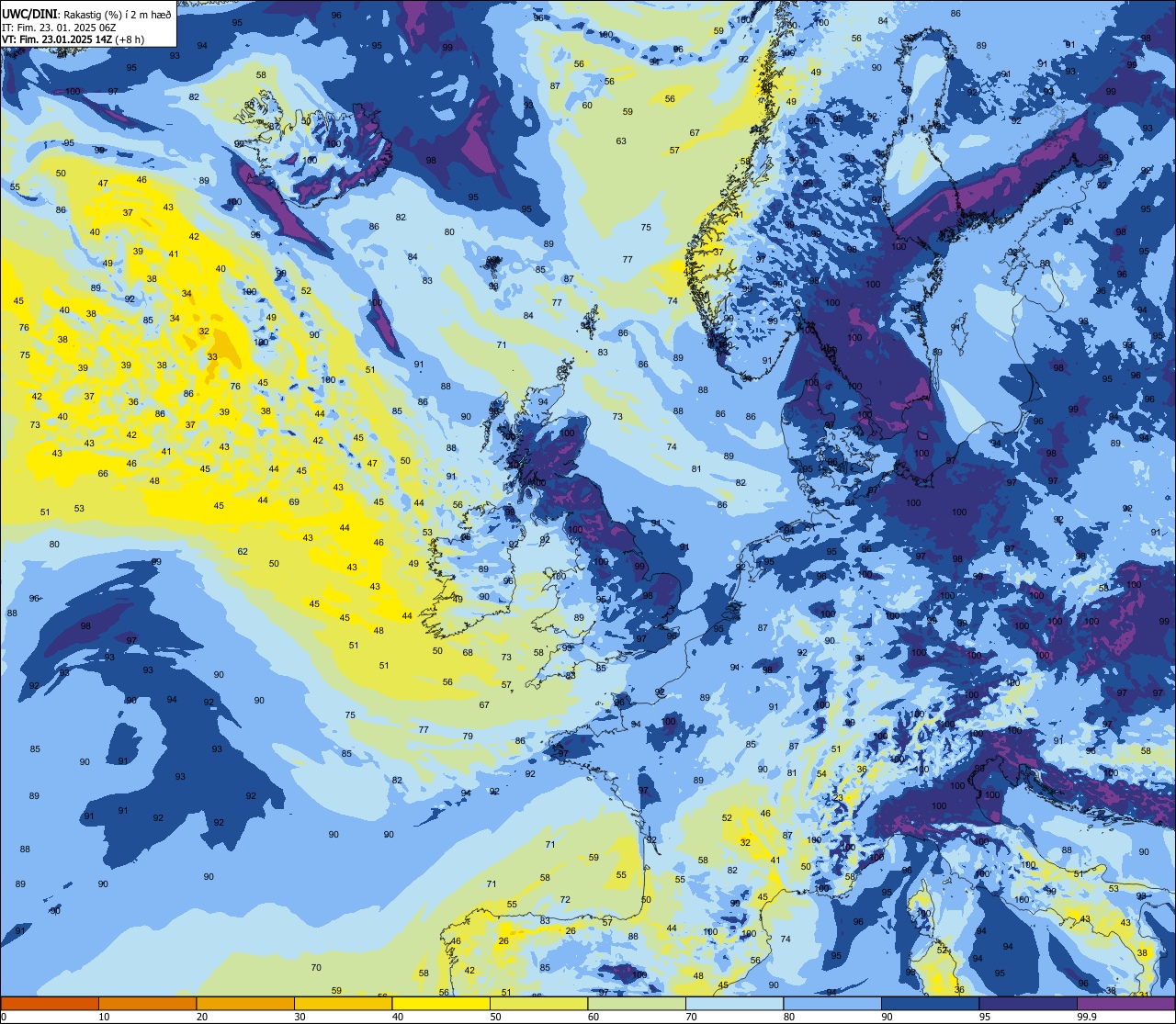Viewport: 1176px width, 1024px height.
Task: Click the '10' label on the legend bar
Action: [104, 1017]
